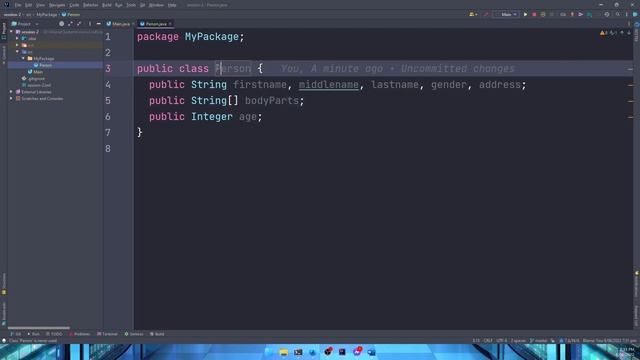Click the Search Everywhere magnifier icon
This screenshot has height=360, width=640.
(618, 14)
